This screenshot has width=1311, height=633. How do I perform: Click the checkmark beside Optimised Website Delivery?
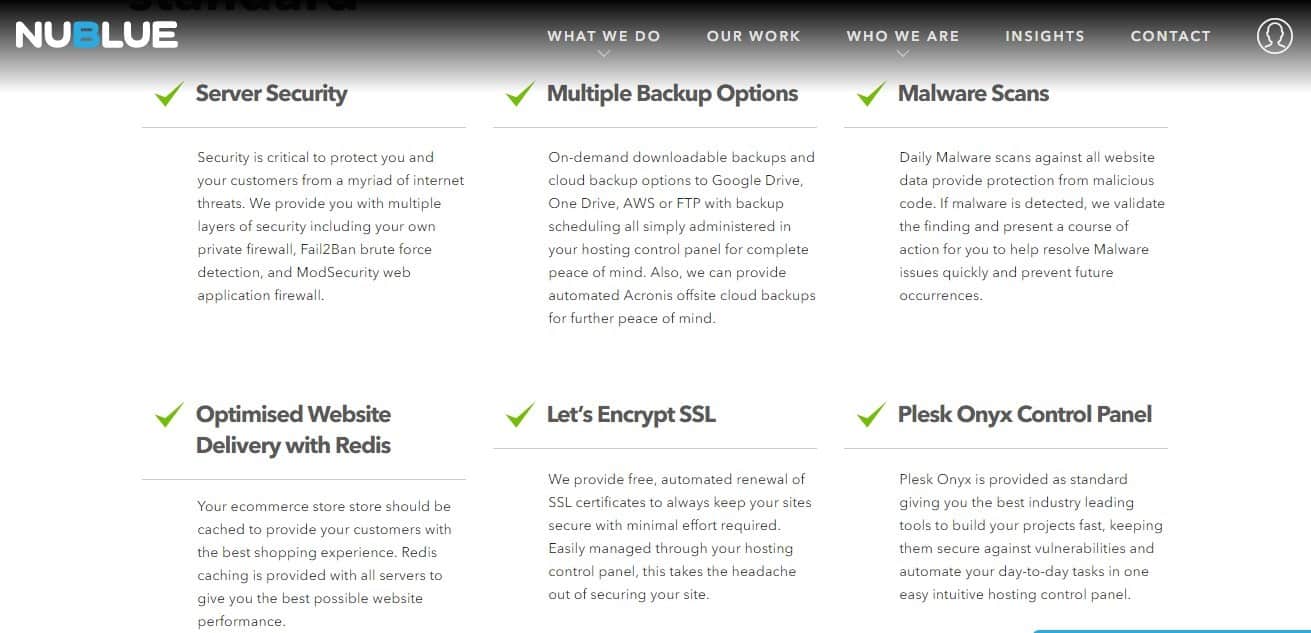coord(169,415)
